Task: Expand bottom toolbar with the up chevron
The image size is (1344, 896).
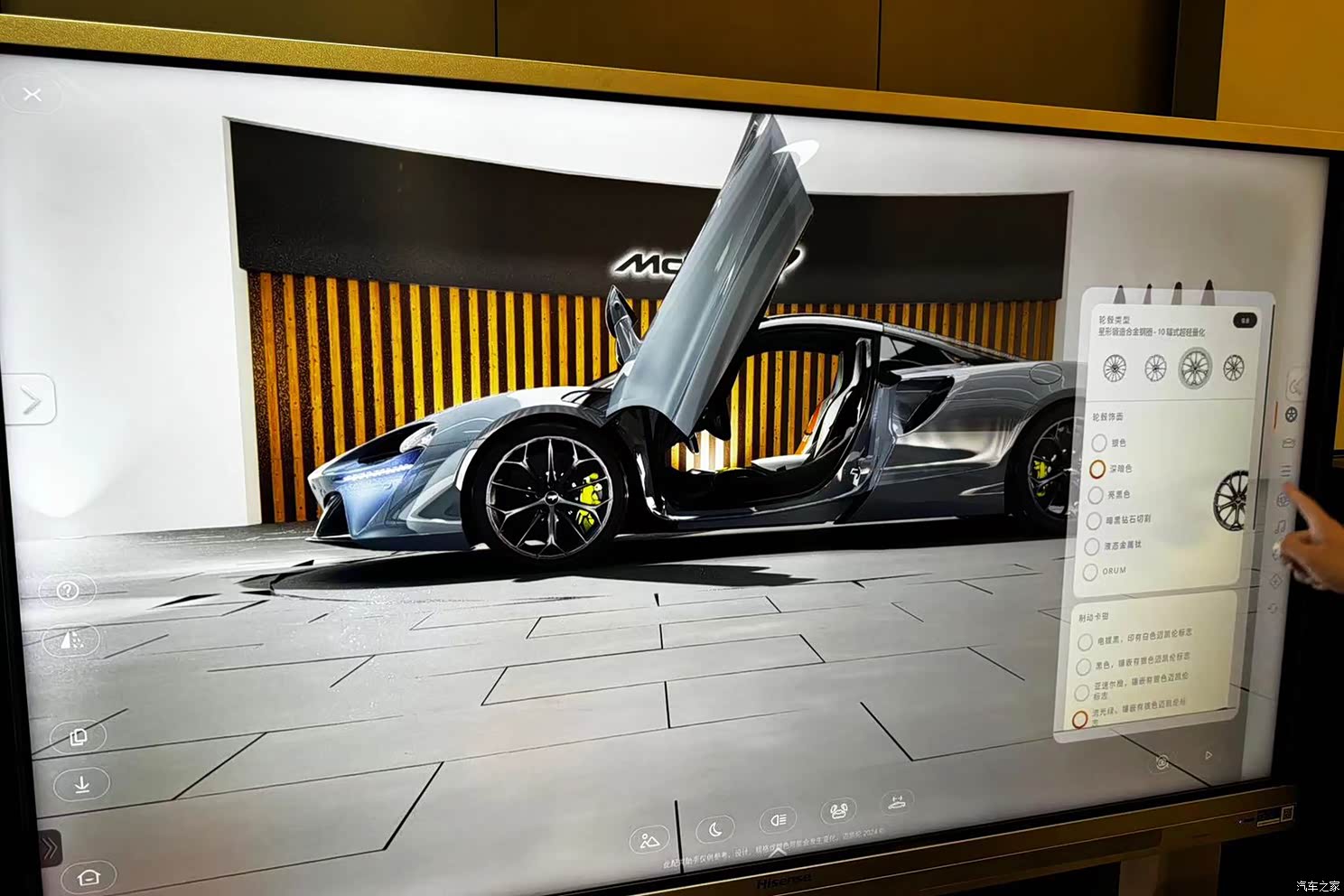Action: (778, 850)
